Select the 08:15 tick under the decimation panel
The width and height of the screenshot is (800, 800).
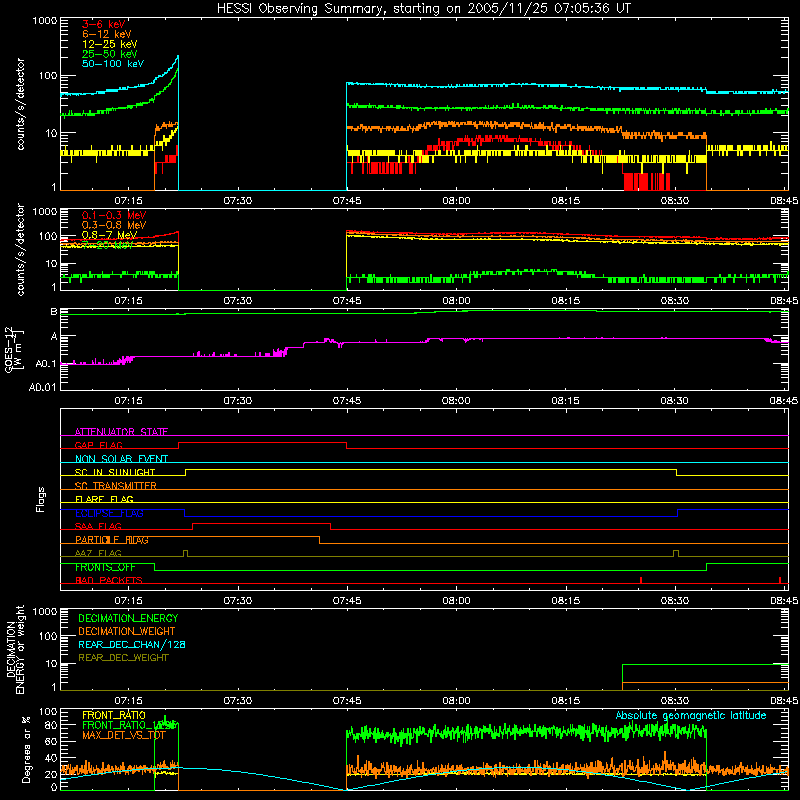565,701
